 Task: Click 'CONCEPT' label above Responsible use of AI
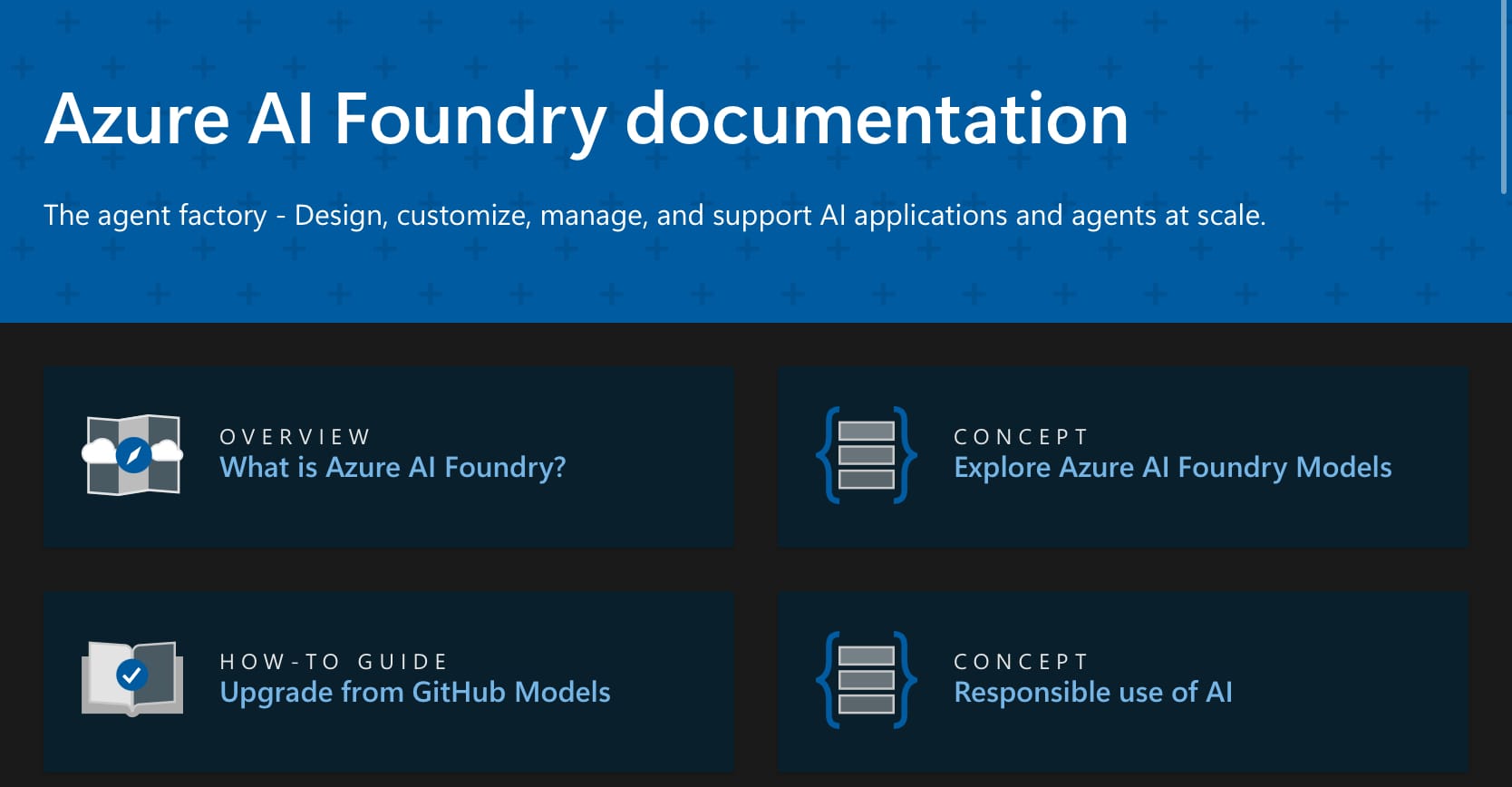pyautogui.click(x=1021, y=662)
